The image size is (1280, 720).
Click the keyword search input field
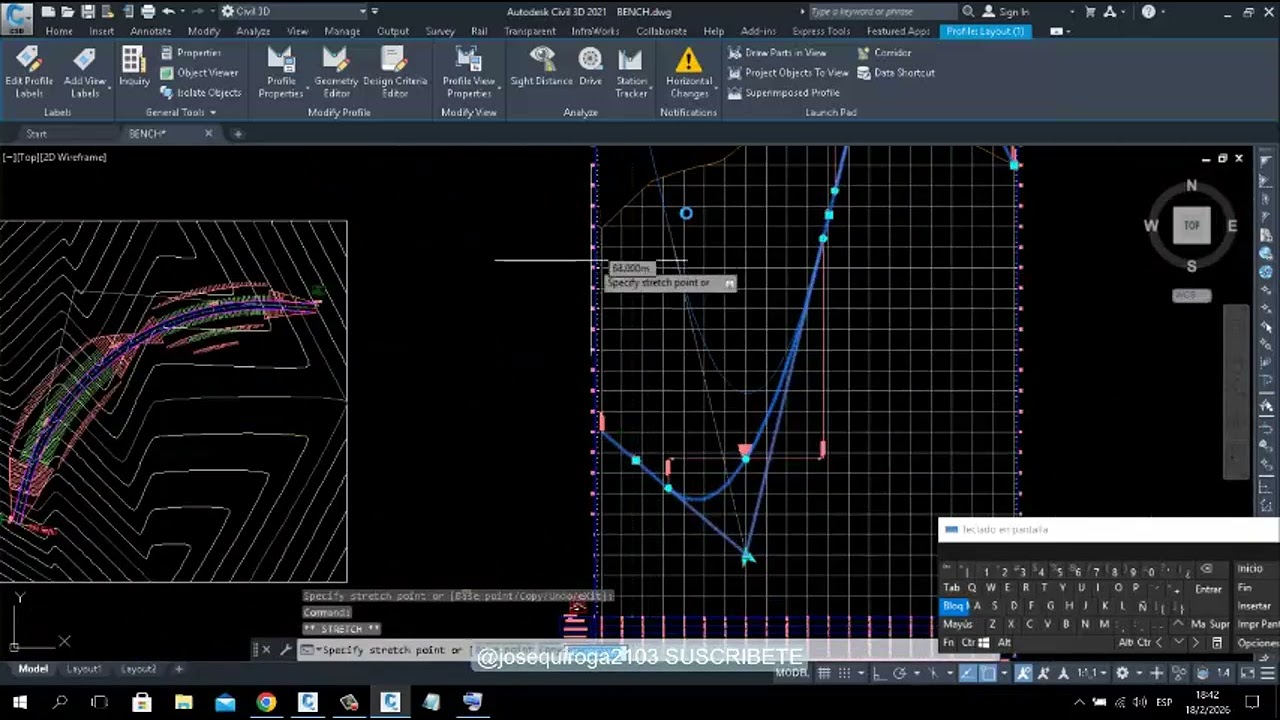coord(883,12)
